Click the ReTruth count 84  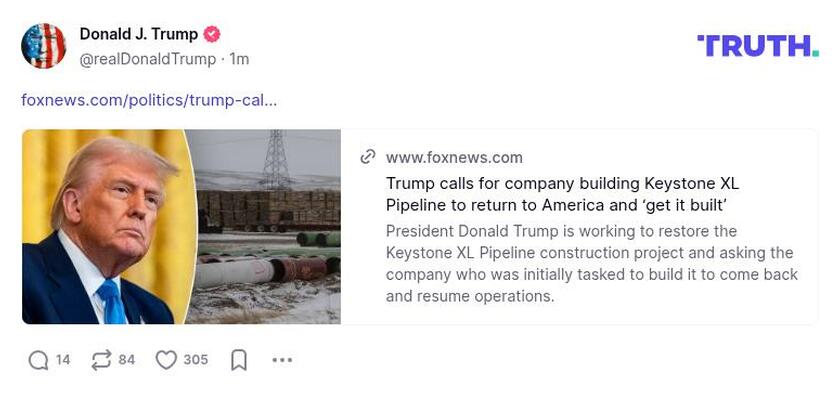tap(127, 360)
